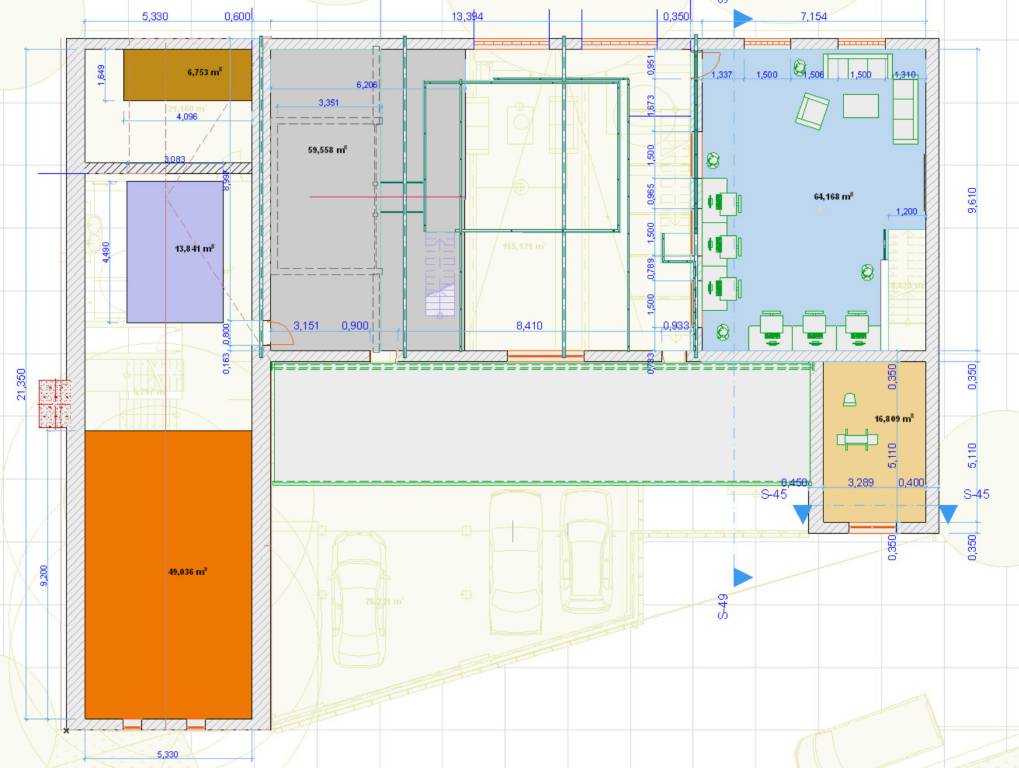Select the 6,753 m² area label
The height and width of the screenshot is (768, 1019).
coord(204,72)
